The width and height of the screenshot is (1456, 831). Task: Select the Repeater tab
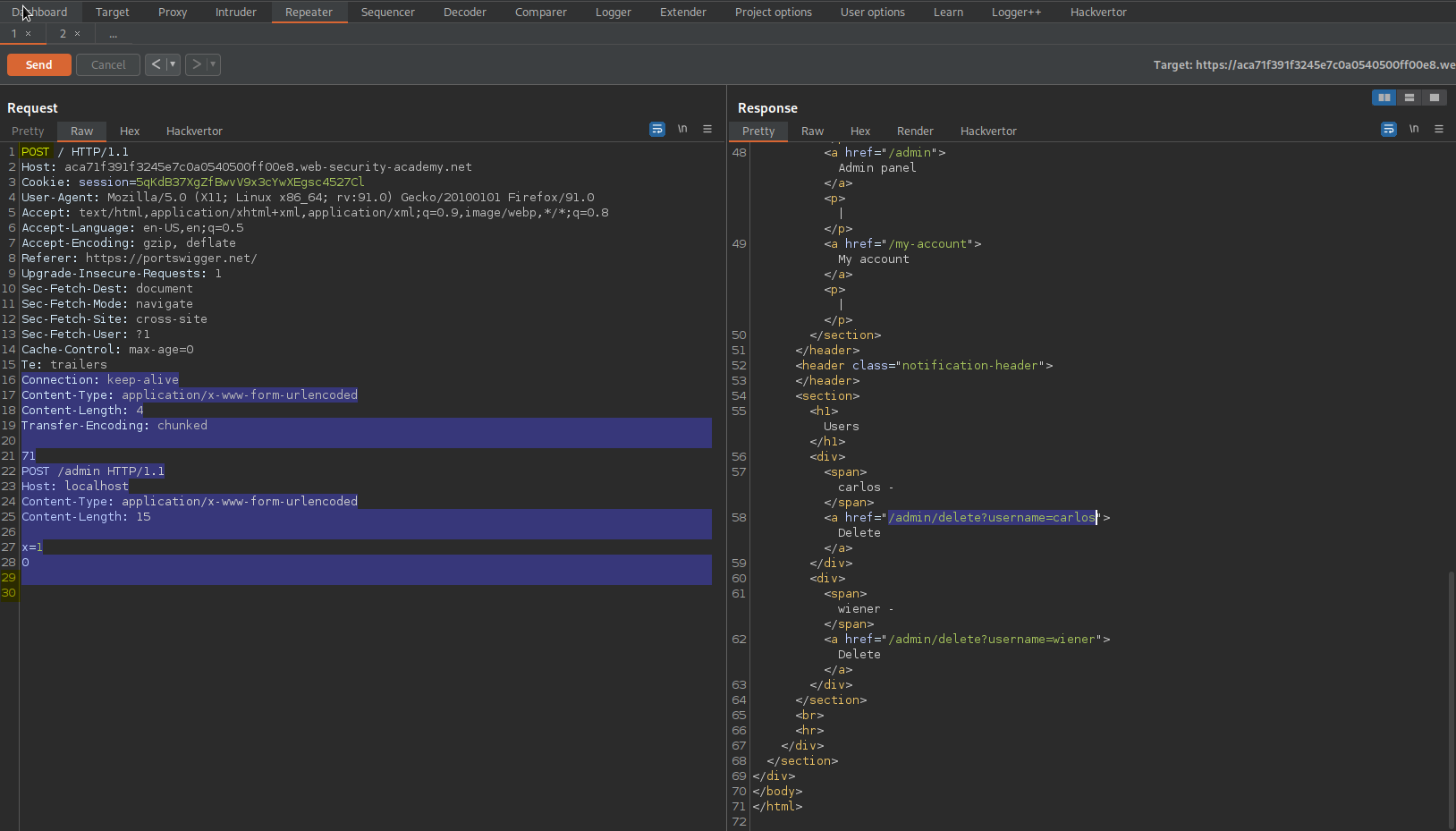pyautogui.click(x=309, y=13)
